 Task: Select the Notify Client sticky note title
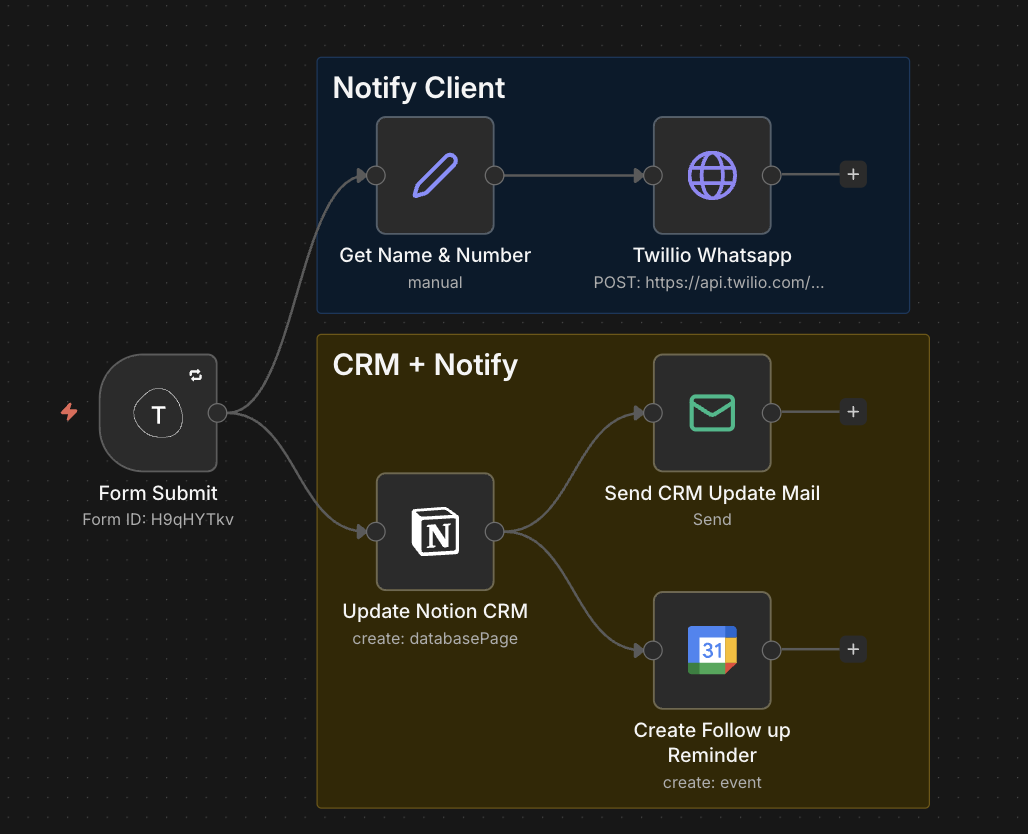tap(419, 88)
